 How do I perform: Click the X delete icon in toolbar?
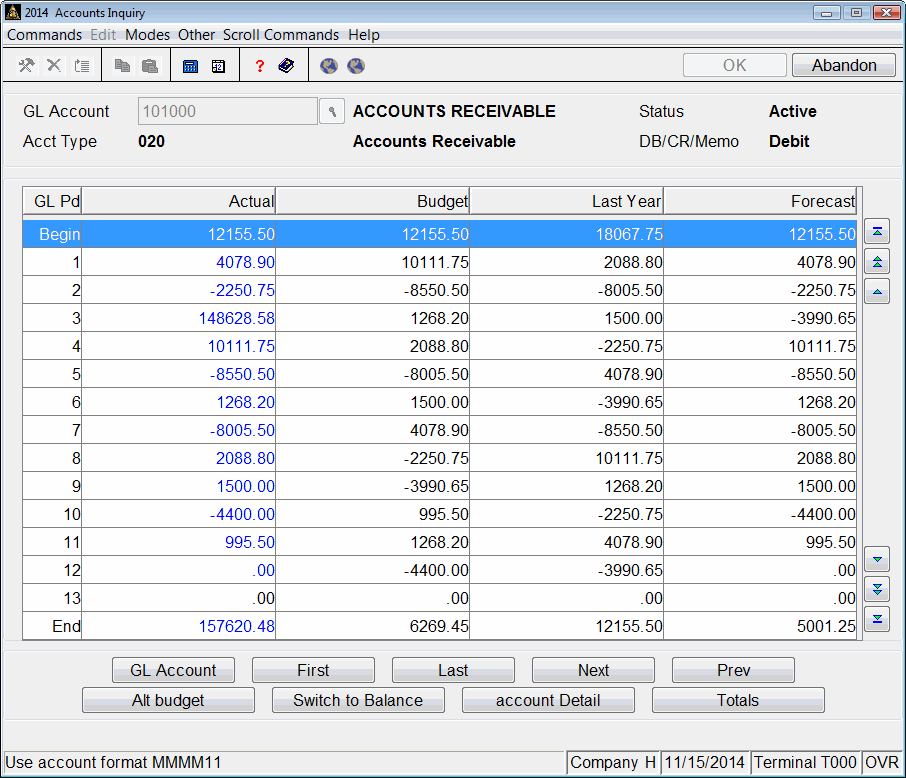click(54, 65)
